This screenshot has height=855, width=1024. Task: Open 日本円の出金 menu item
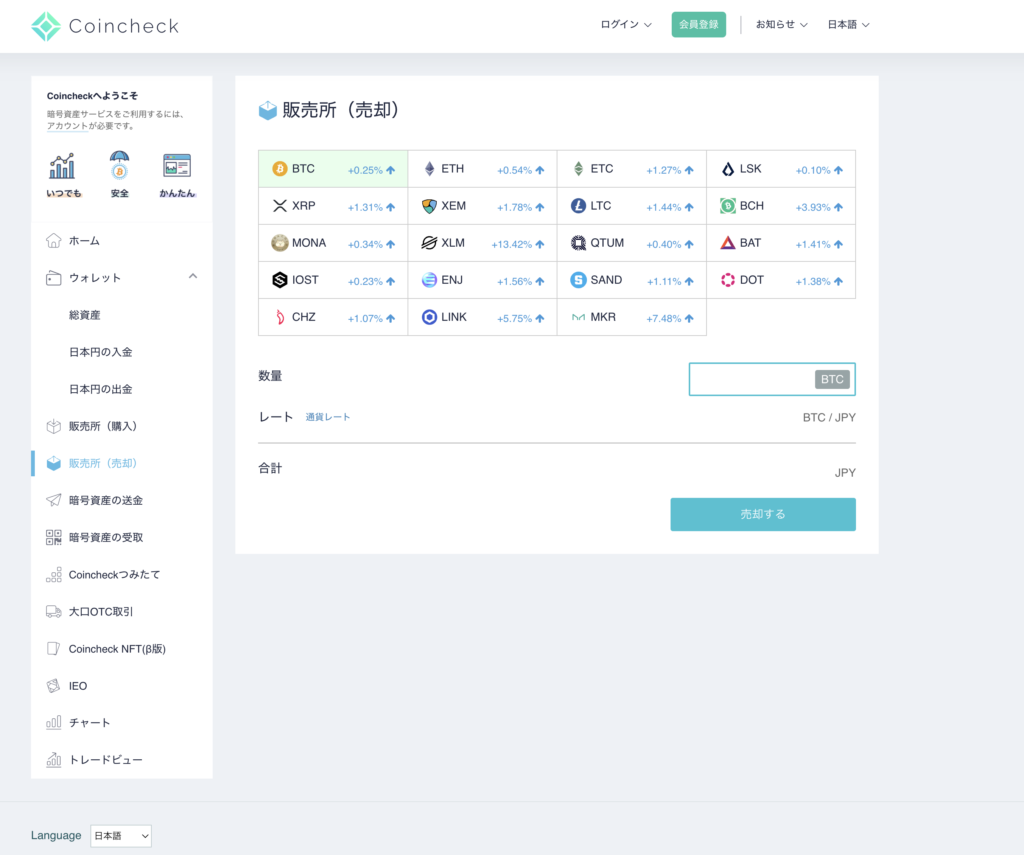coord(101,389)
